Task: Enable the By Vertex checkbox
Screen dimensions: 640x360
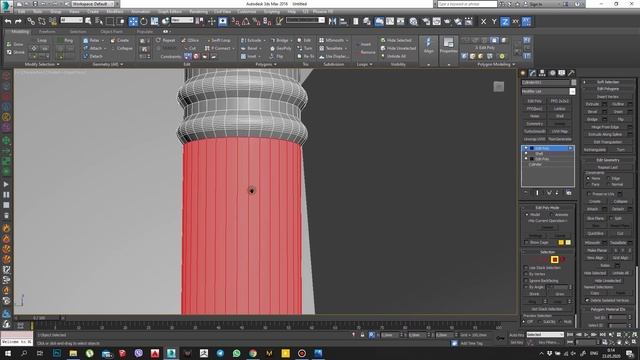Action: point(526,274)
